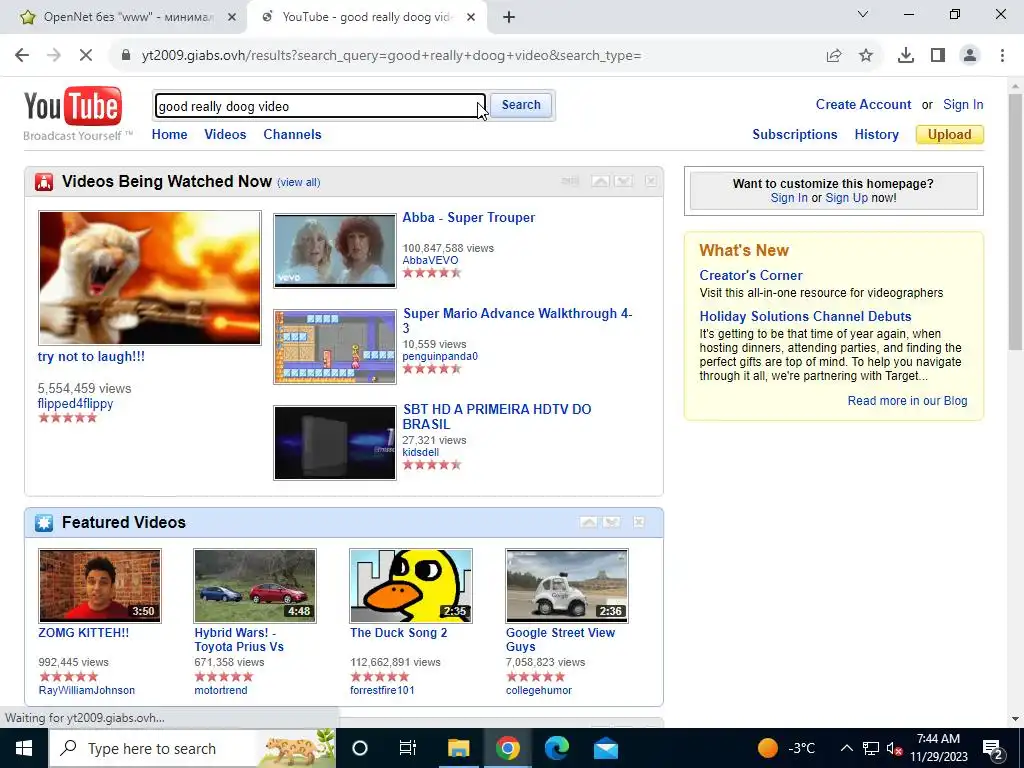The height and width of the screenshot is (768, 1024).
Task: Click the yellow Upload button
Action: point(950,135)
